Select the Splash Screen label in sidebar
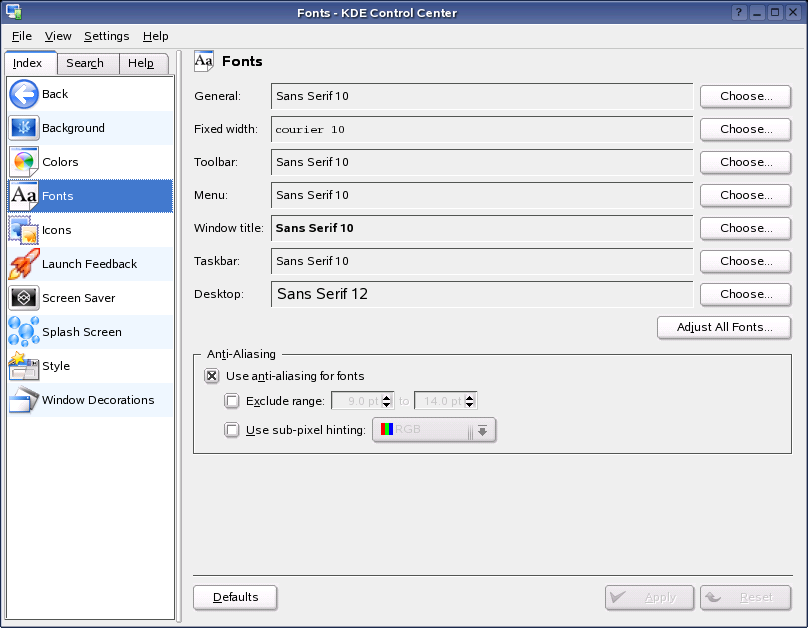Viewport: 808px width, 628px height. point(82,332)
